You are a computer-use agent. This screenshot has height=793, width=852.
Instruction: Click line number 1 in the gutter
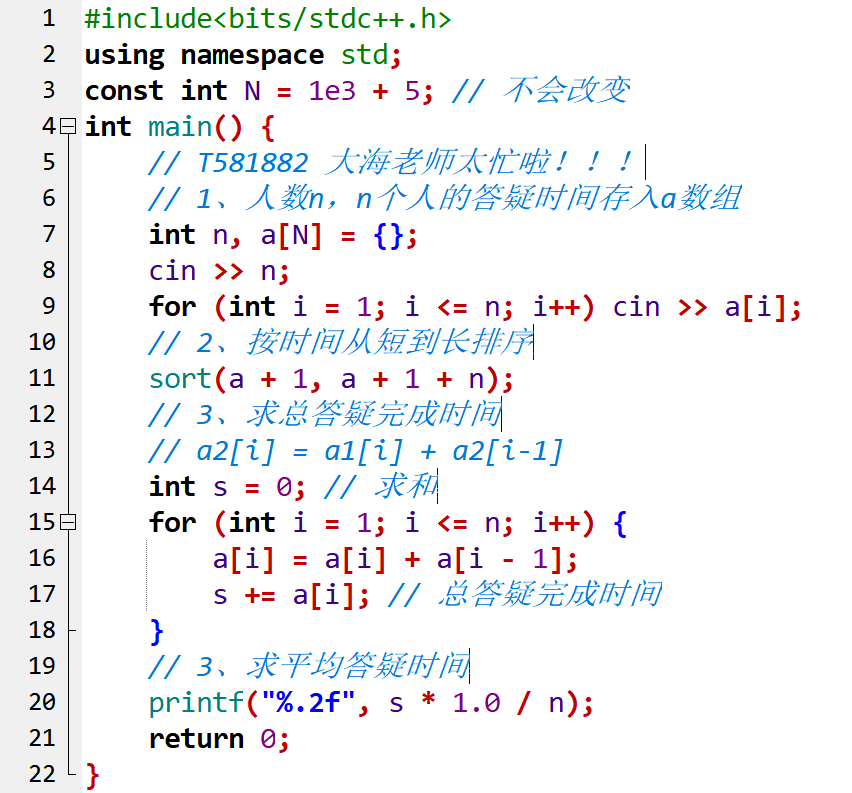point(48,18)
